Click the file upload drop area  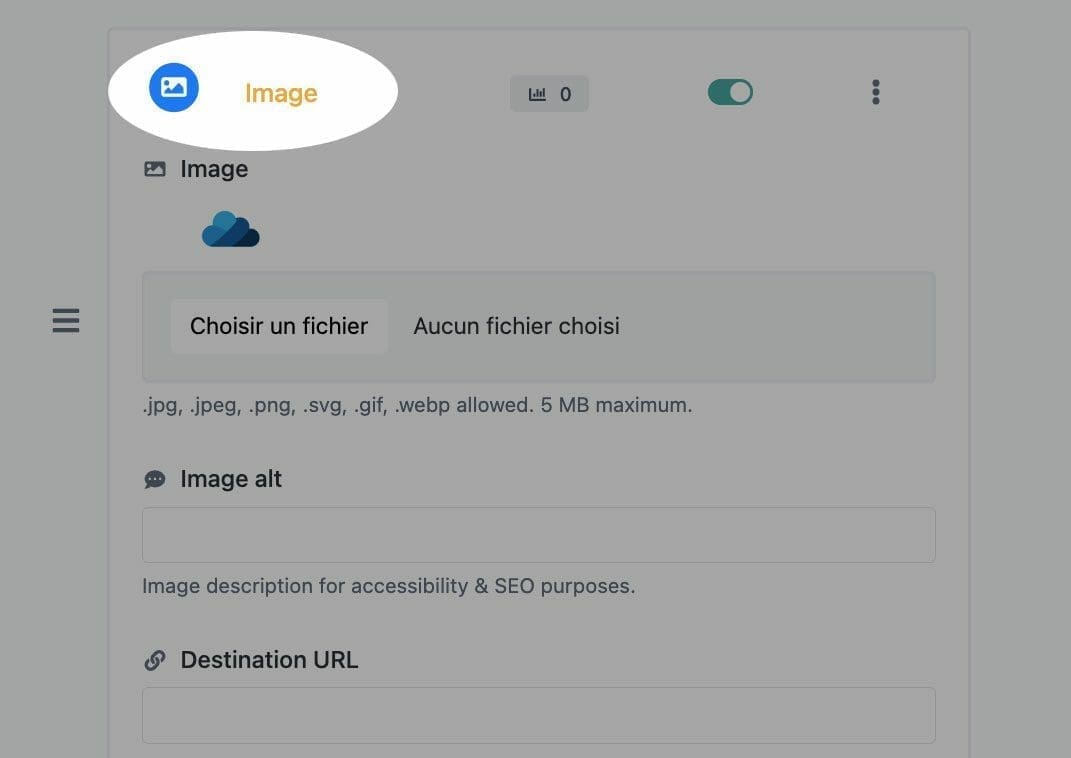(539, 326)
